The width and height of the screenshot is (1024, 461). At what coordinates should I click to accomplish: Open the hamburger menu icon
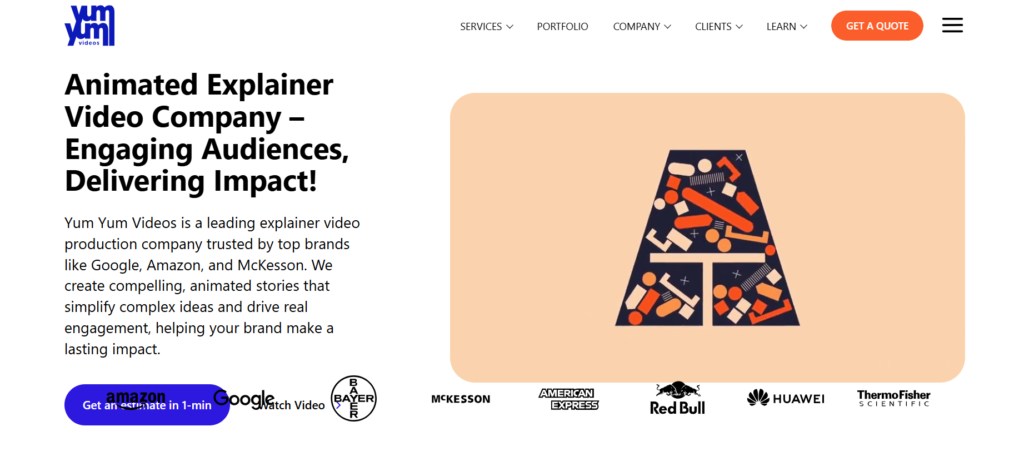pyautogui.click(x=952, y=25)
